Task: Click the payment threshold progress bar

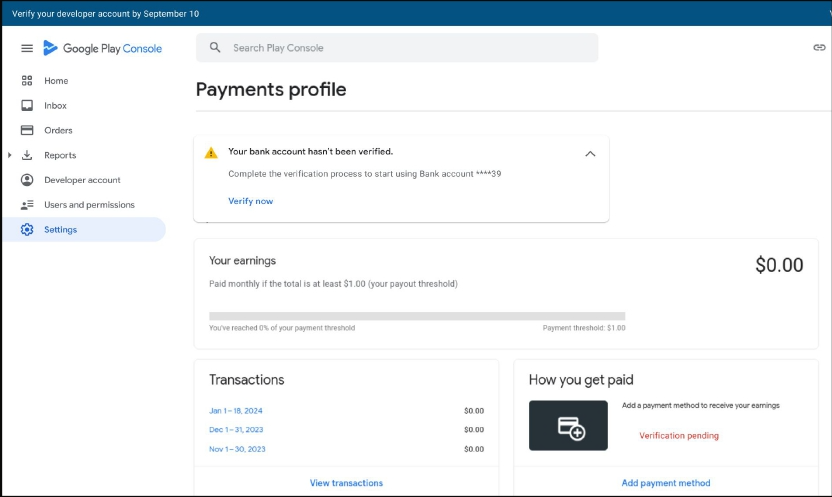Action: [417, 316]
